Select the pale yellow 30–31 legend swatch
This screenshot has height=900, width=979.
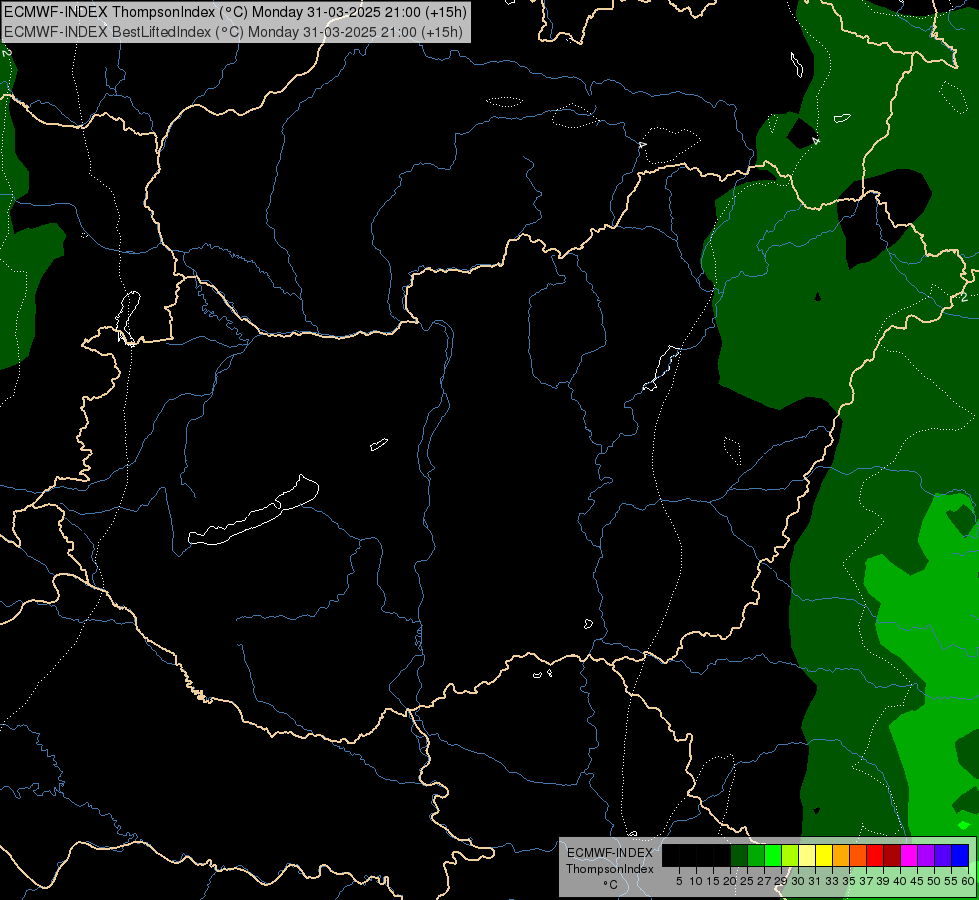point(807,855)
